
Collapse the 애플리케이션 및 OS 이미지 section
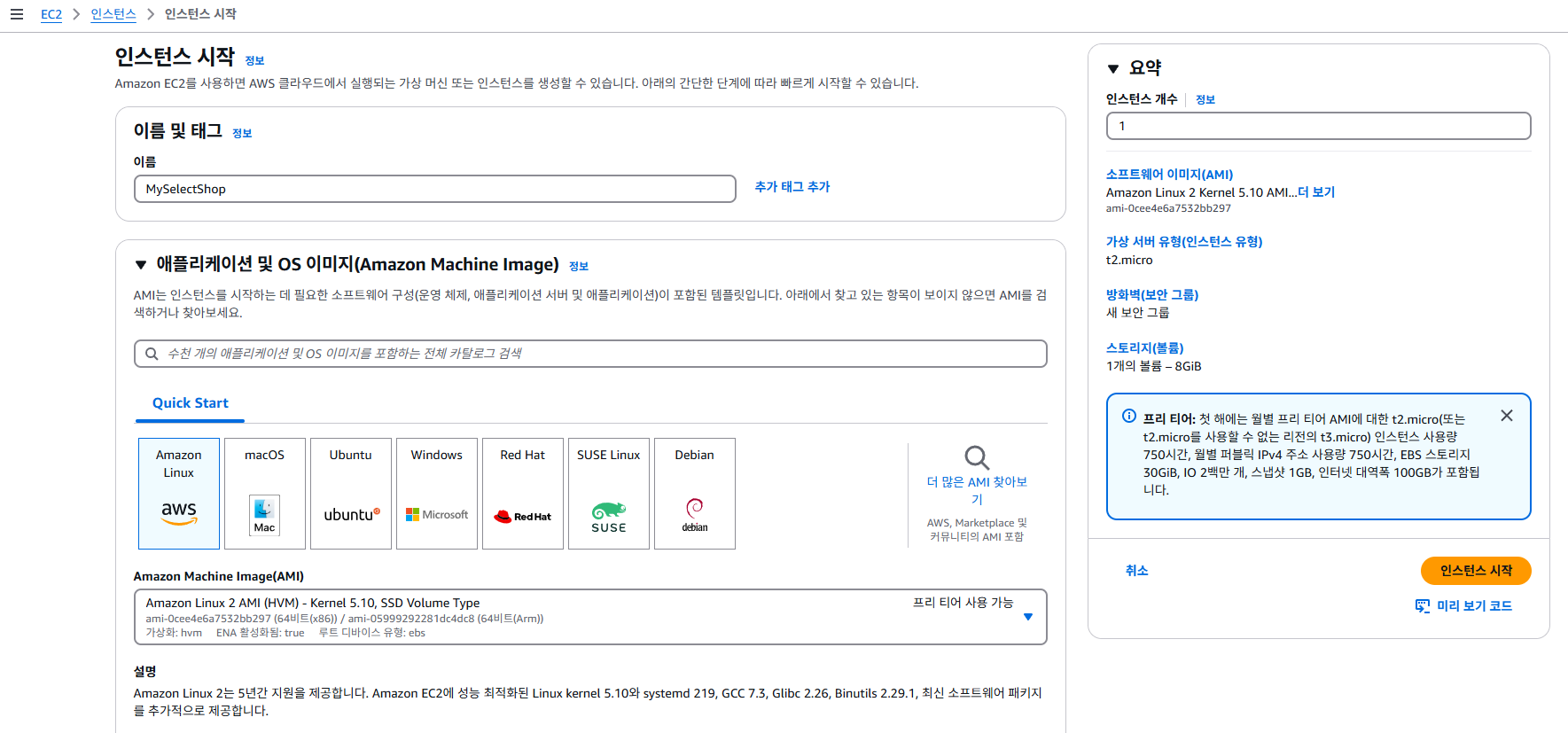click(140, 265)
